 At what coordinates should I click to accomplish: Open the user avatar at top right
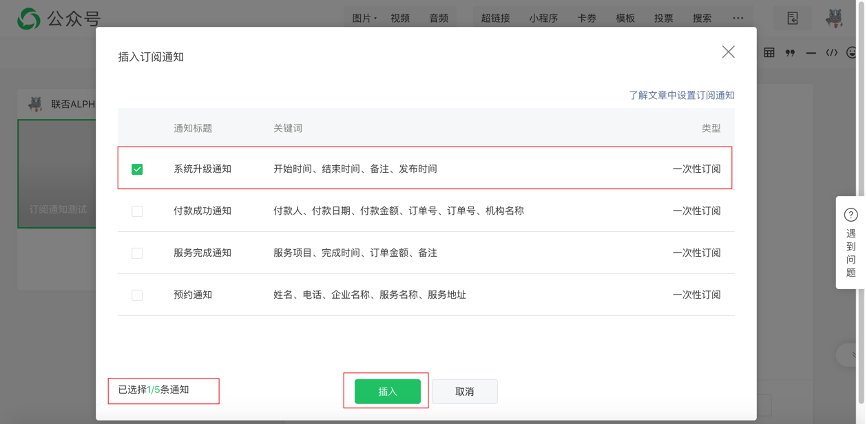pos(834,18)
